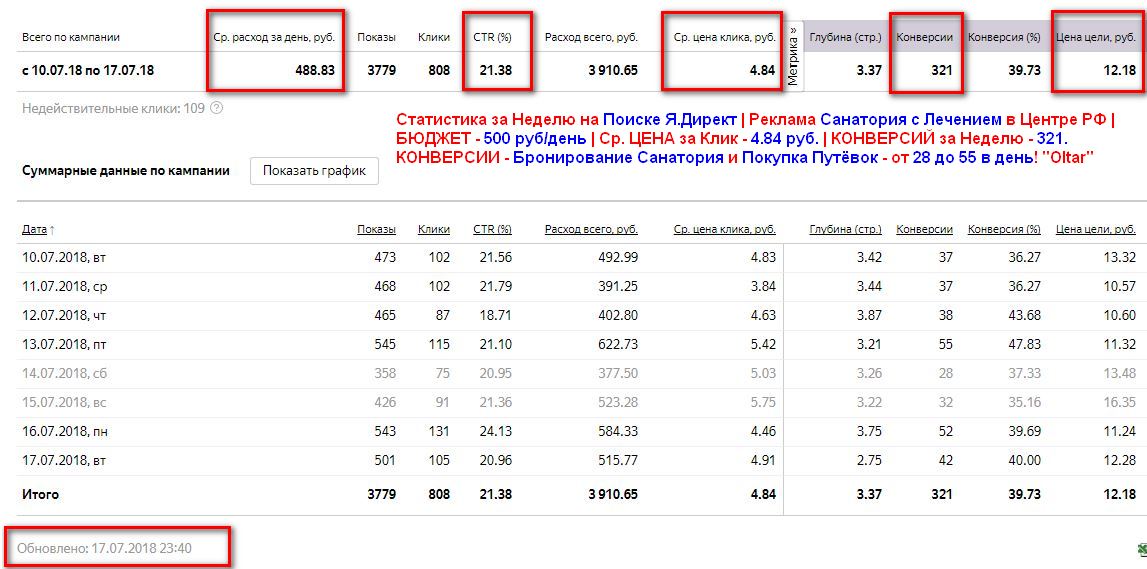This screenshot has height=569, width=1147.
Task: Click the 16.35 goal price value
Action: coord(1120,403)
